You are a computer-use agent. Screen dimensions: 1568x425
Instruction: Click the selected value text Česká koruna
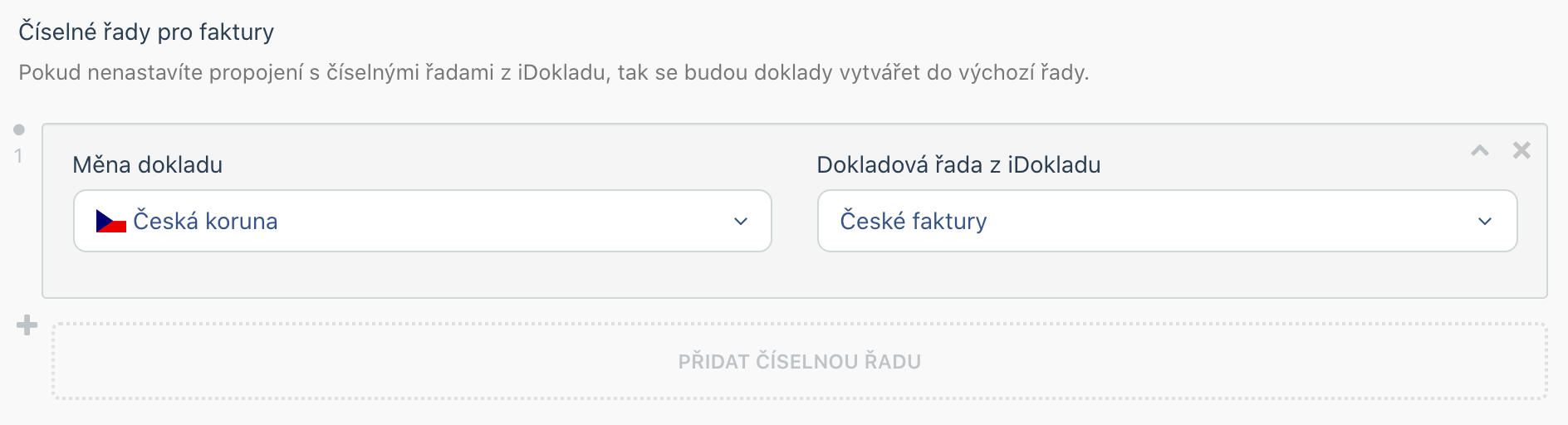[205, 222]
